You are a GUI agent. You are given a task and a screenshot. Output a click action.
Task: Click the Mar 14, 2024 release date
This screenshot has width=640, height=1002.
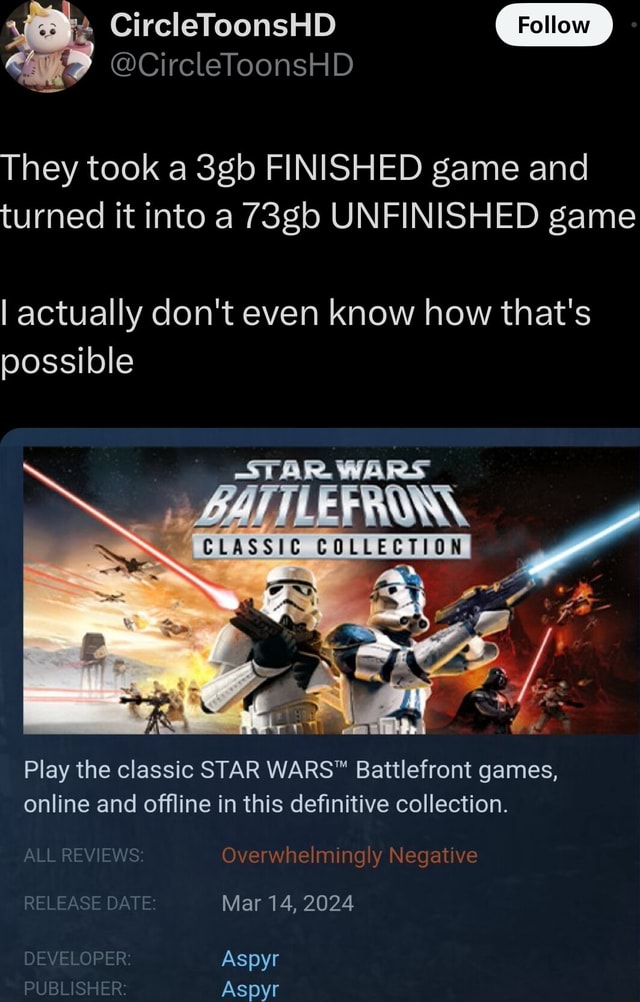[x=287, y=903]
